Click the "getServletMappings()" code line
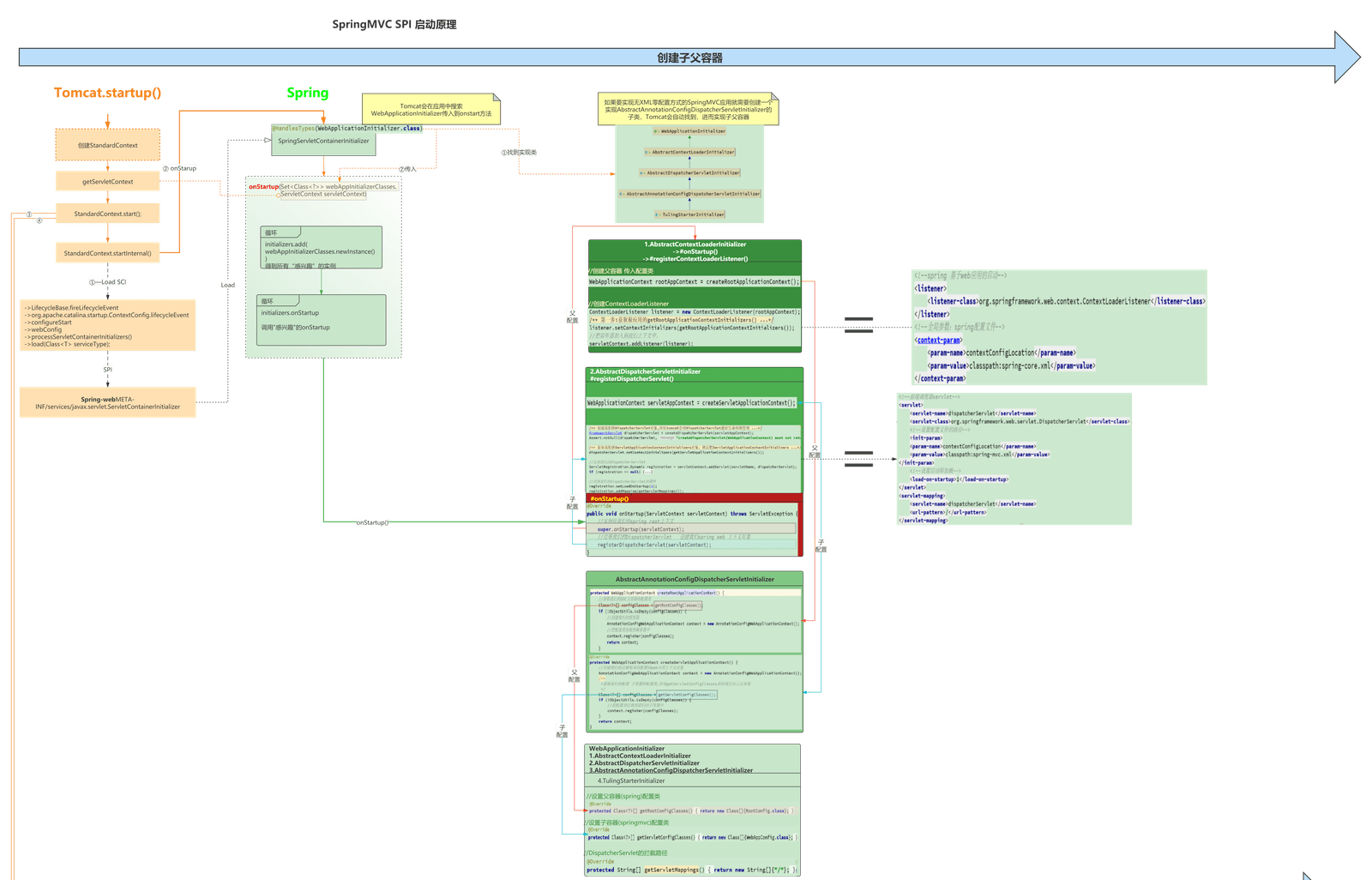 (692, 870)
